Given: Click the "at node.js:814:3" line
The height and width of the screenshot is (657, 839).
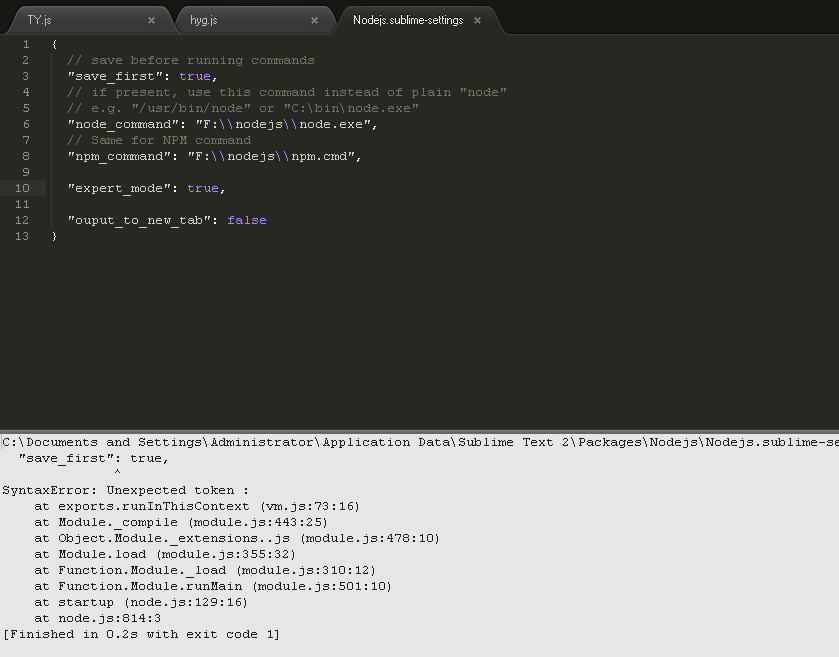Looking at the screenshot, I should point(97,619).
